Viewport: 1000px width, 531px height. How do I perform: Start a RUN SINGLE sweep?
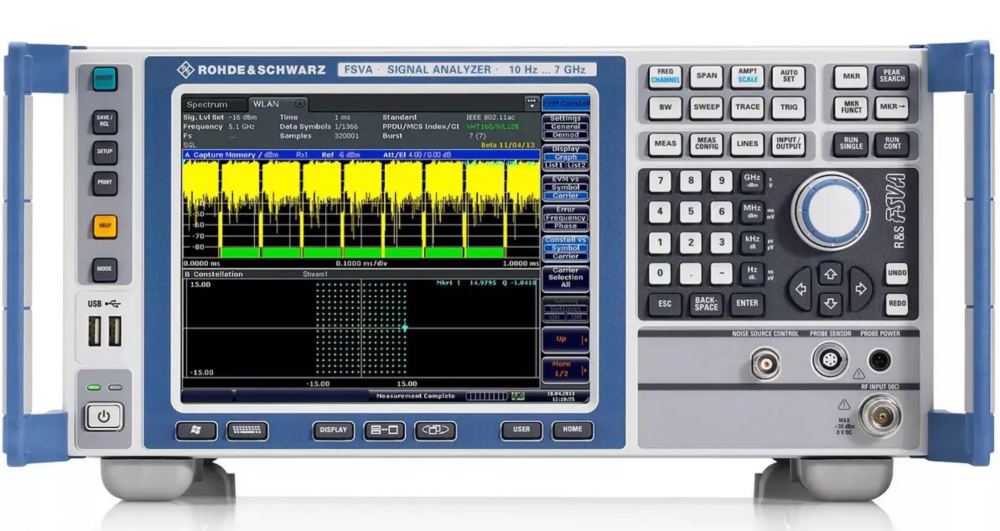tap(851, 145)
